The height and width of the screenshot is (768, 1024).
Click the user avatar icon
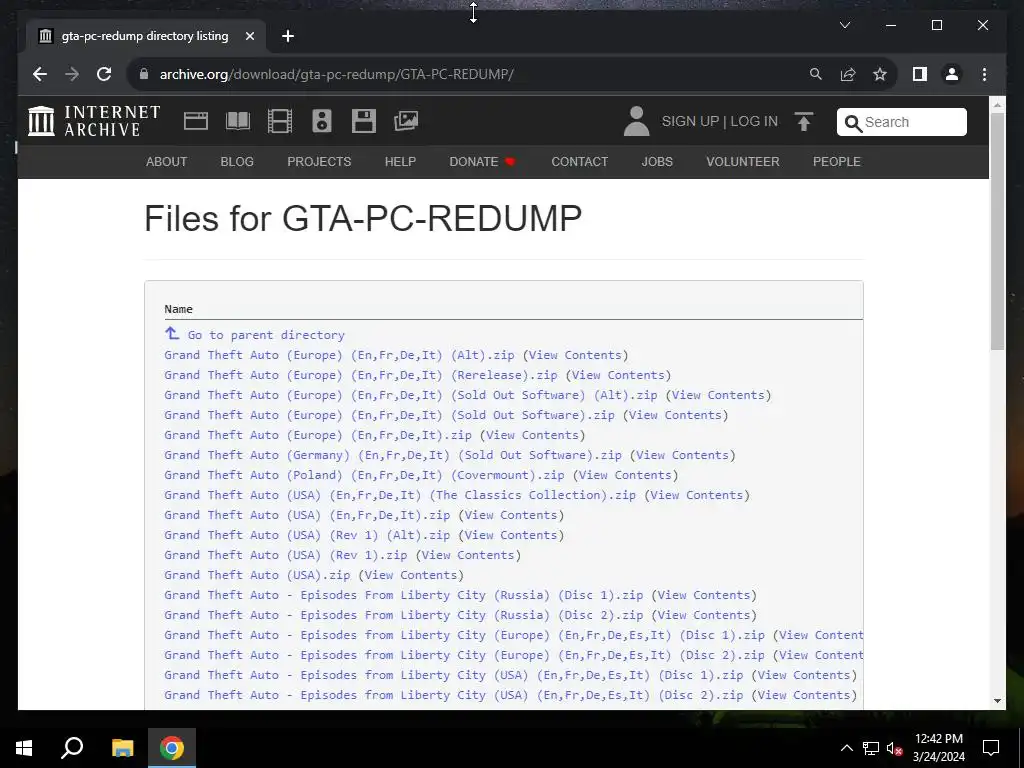(636, 121)
